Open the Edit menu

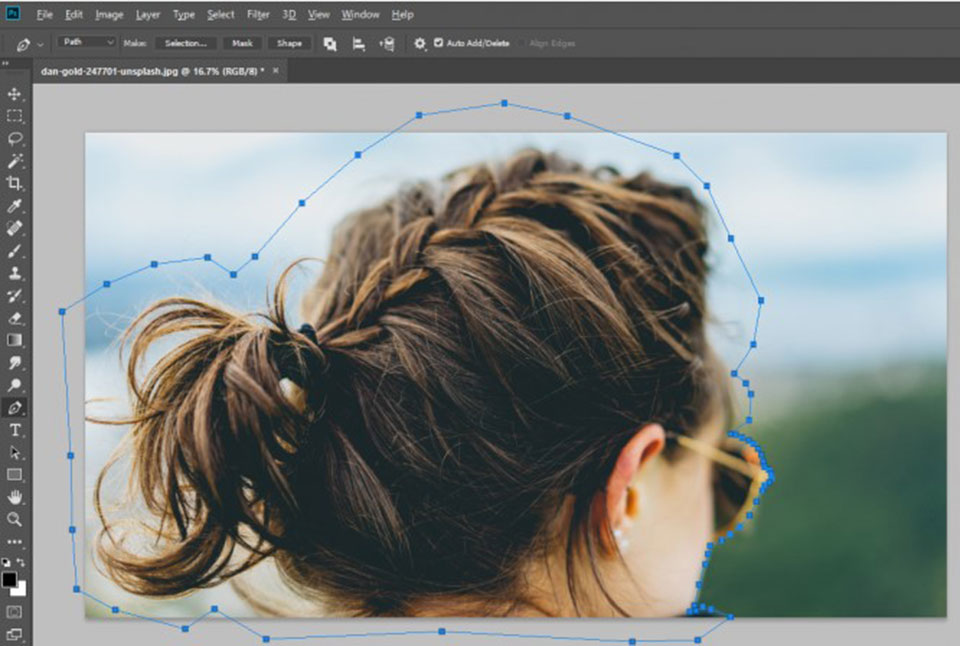[x=73, y=14]
